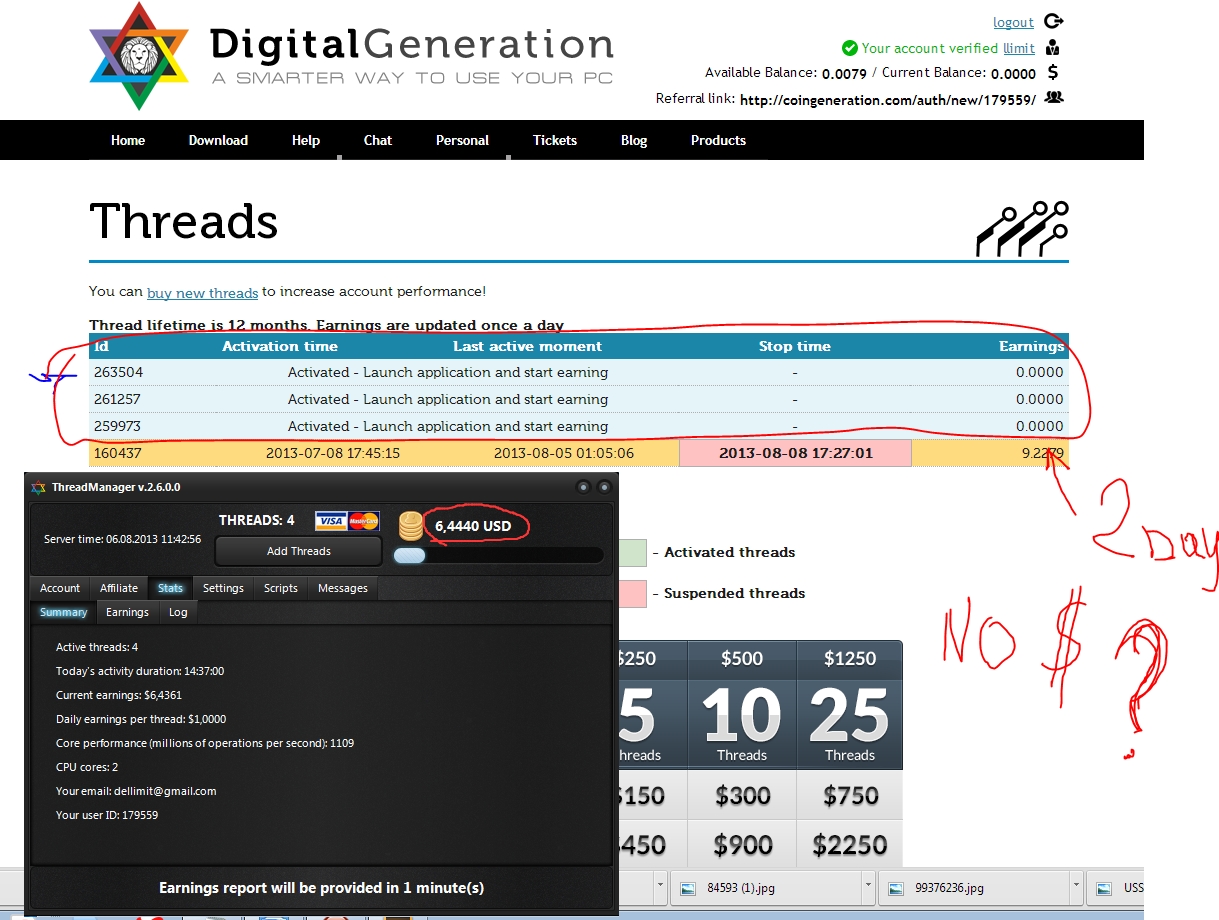Open the Scripts tab

pos(281,588)
